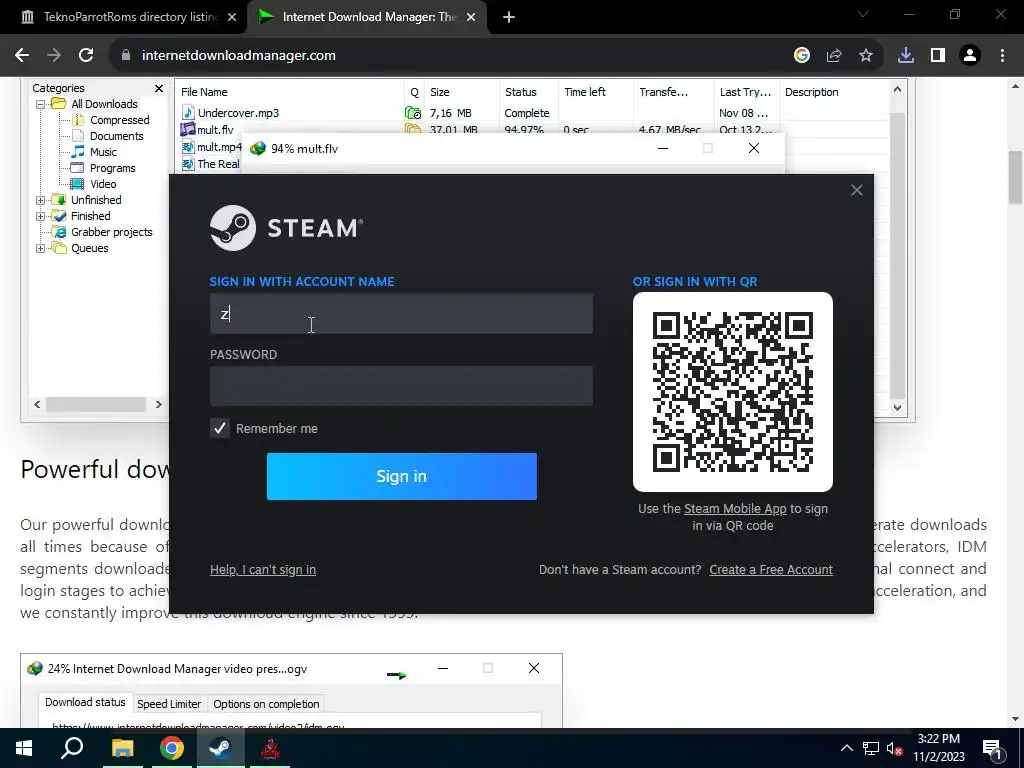Image resolution: width=1024 pixels, height=768 pixels.
Task: Open the tab search chevron in Chrome
Action: (863, 14)
